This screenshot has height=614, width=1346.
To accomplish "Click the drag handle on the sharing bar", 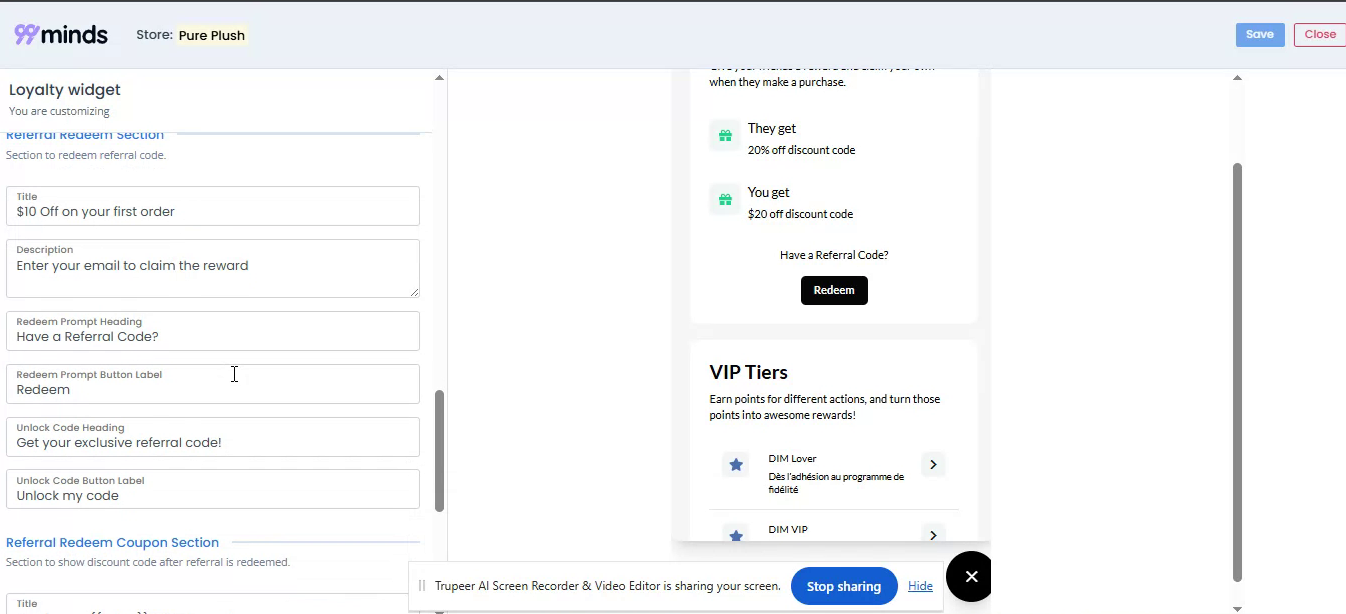I will click(422, 586).
